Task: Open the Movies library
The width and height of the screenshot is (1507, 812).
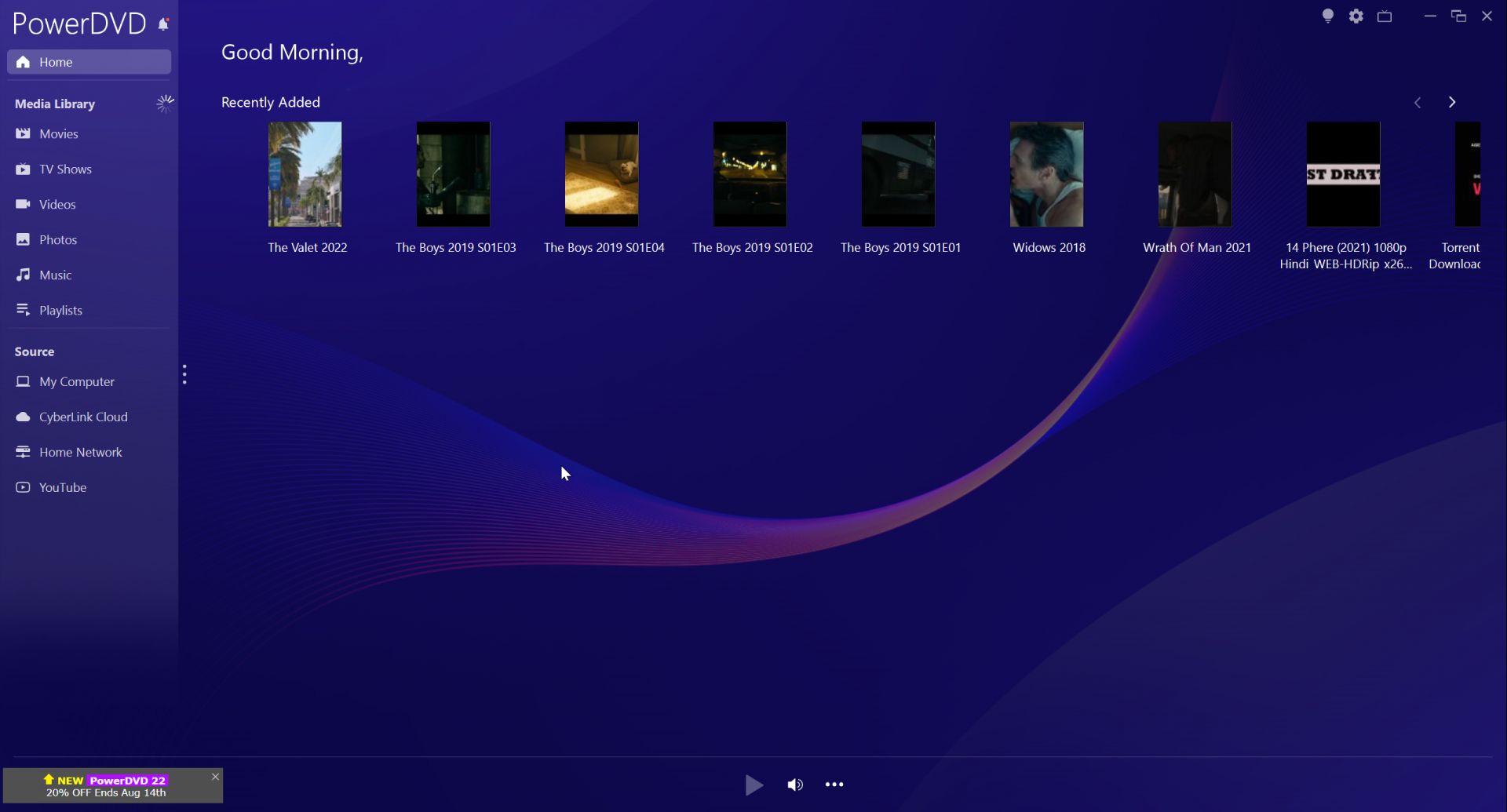Action: coord(89,134)
